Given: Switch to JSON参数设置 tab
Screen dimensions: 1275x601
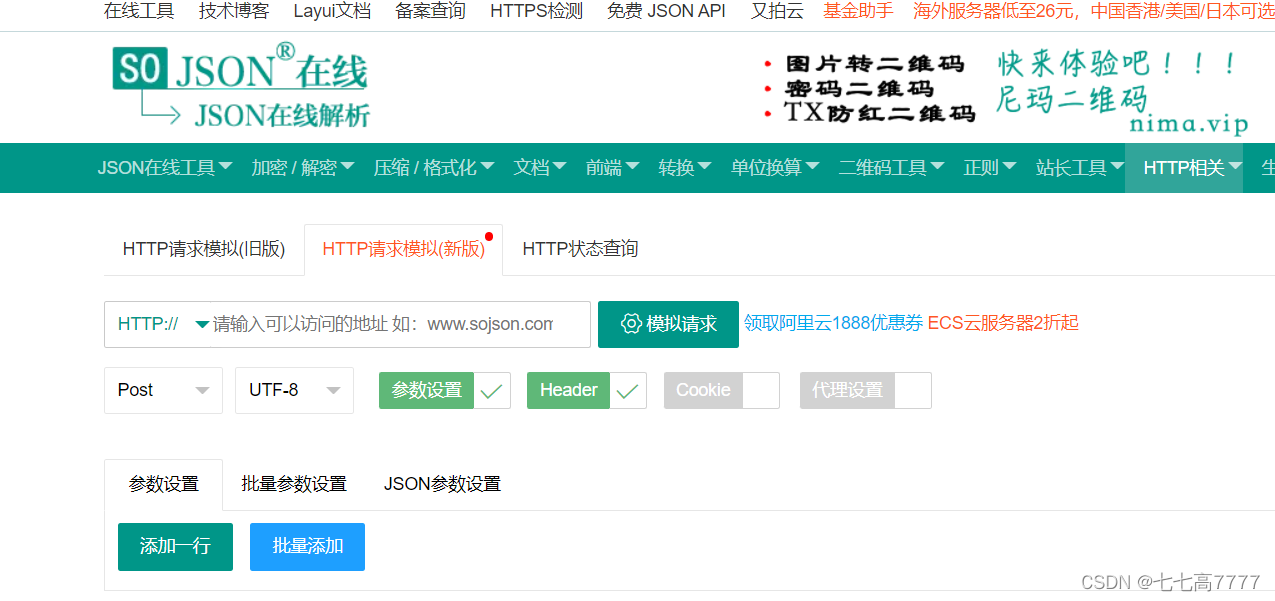Looking at the screenshot, I should [441, 483].
